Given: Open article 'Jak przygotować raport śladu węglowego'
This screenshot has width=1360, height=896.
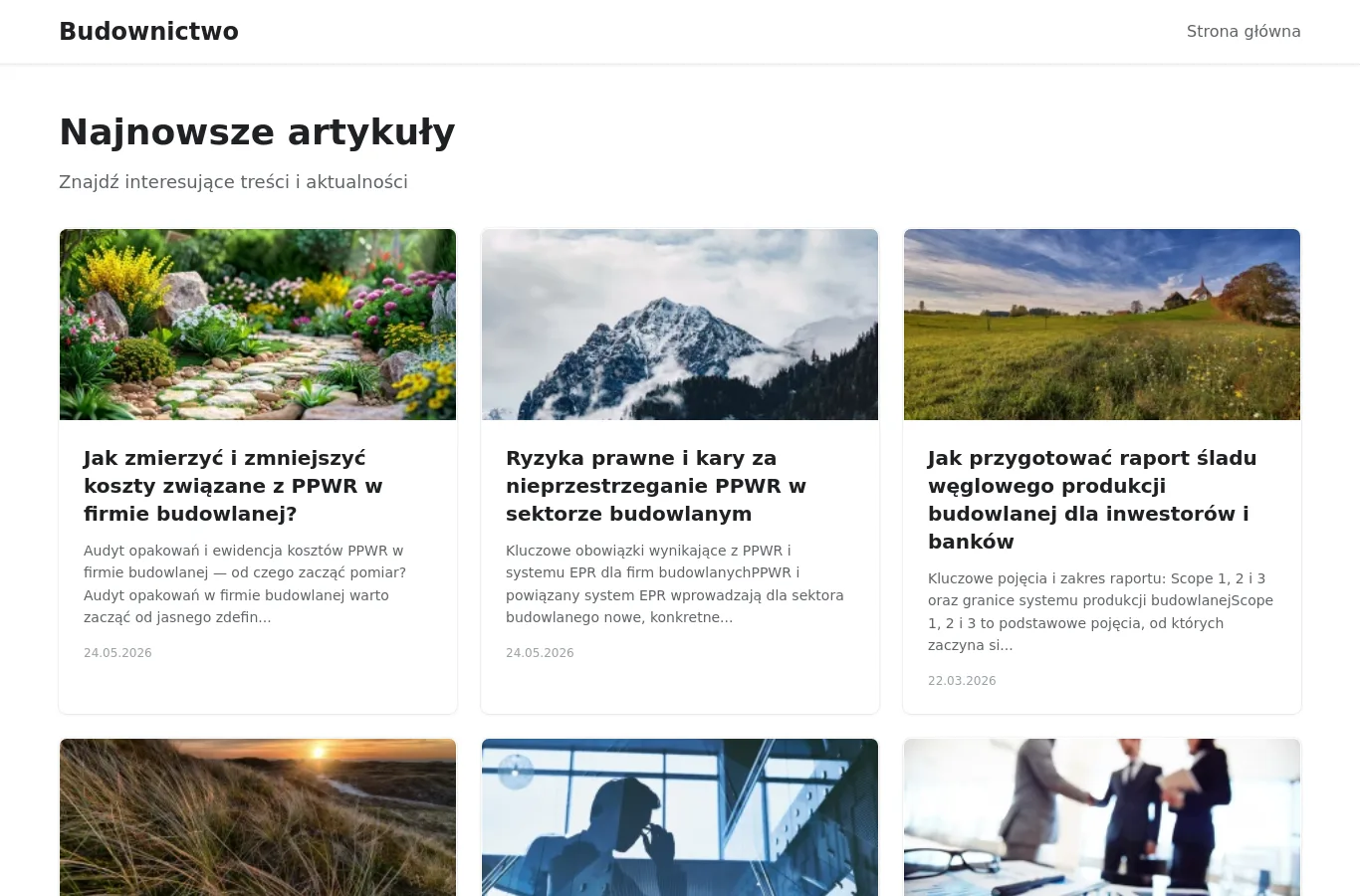Looking at the screenshot, I should coord(1092,500).
